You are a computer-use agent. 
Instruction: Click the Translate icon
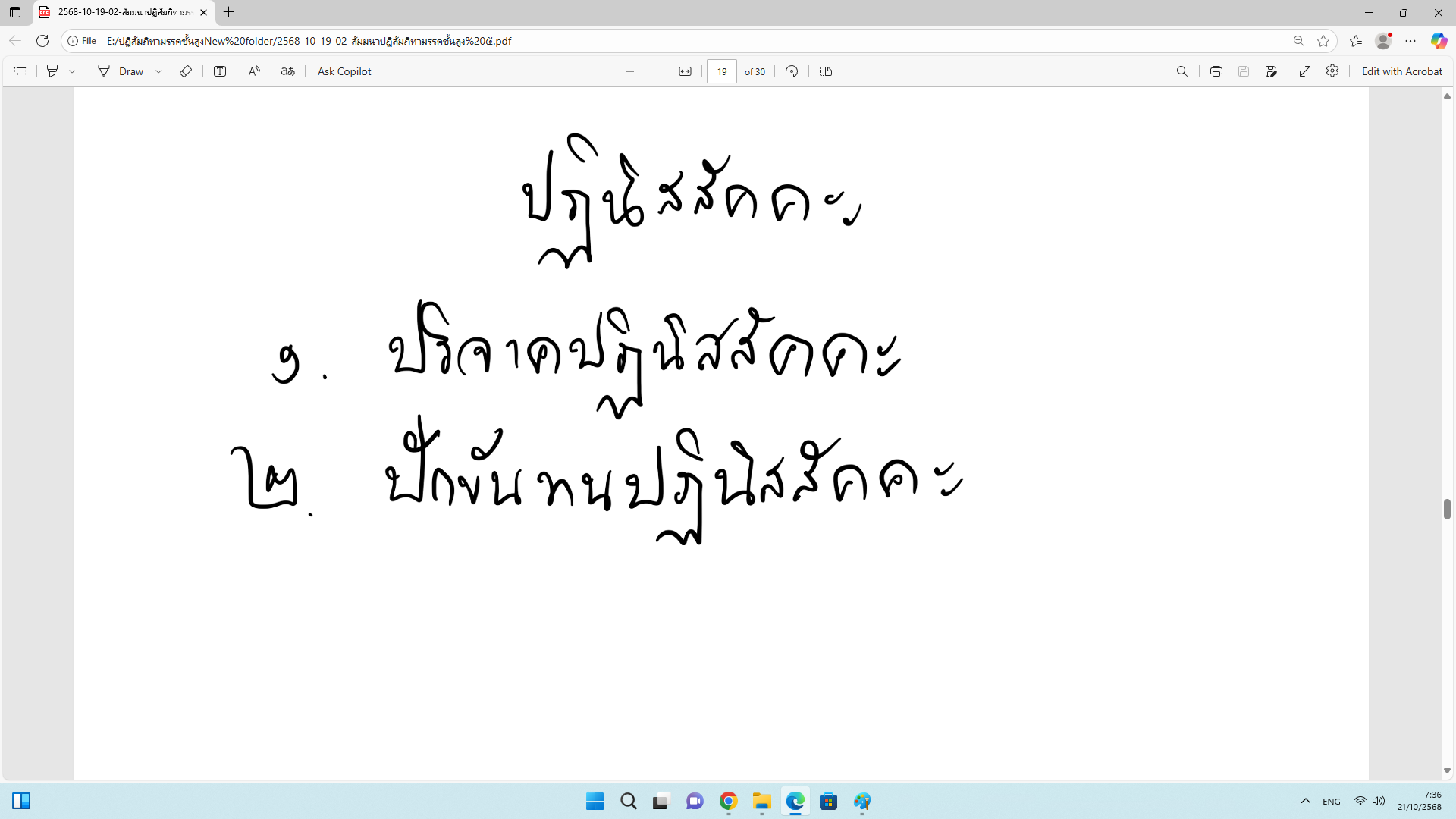coord(288,71)
